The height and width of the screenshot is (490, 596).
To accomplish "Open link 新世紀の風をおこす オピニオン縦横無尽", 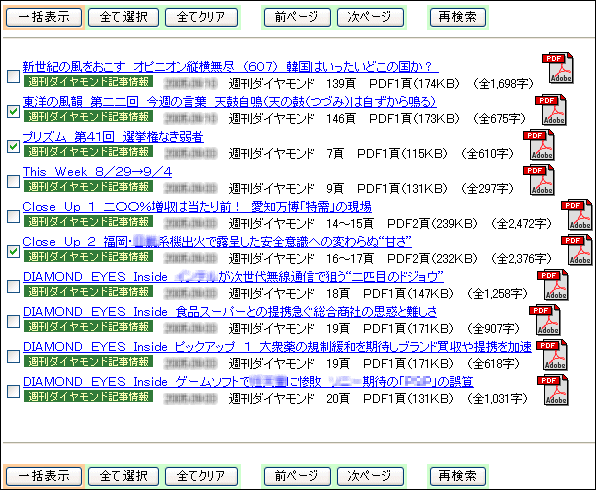I will (230, 67).
